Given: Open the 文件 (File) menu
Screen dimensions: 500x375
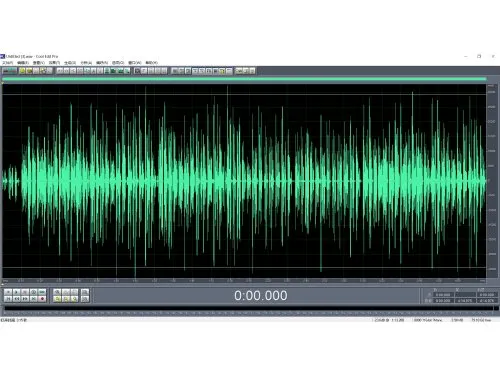Looking at the screenshot, I should pyautogui.click(x=7, y=63).
